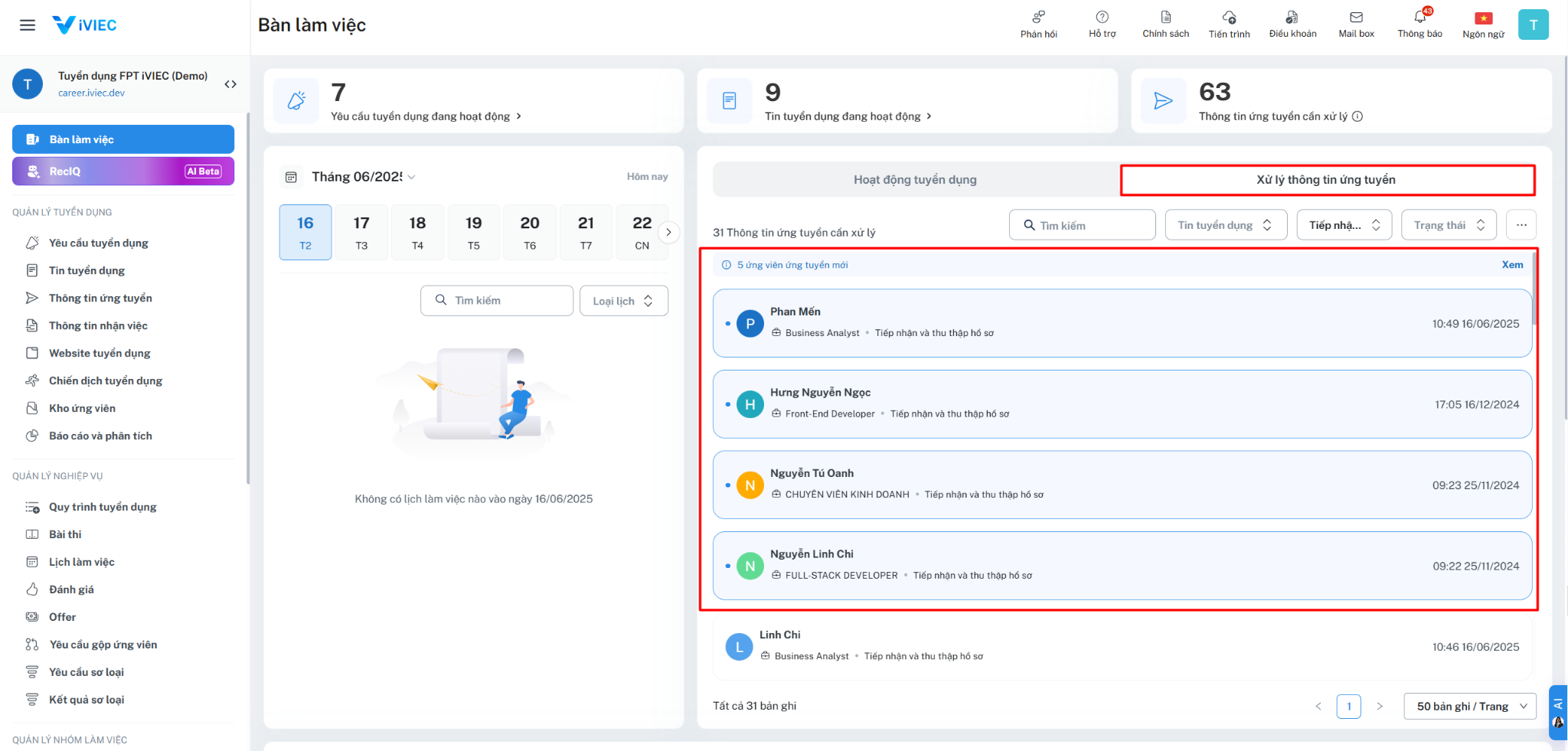Click the Hỗ trợ help icon

click(x=1102, y=17)
